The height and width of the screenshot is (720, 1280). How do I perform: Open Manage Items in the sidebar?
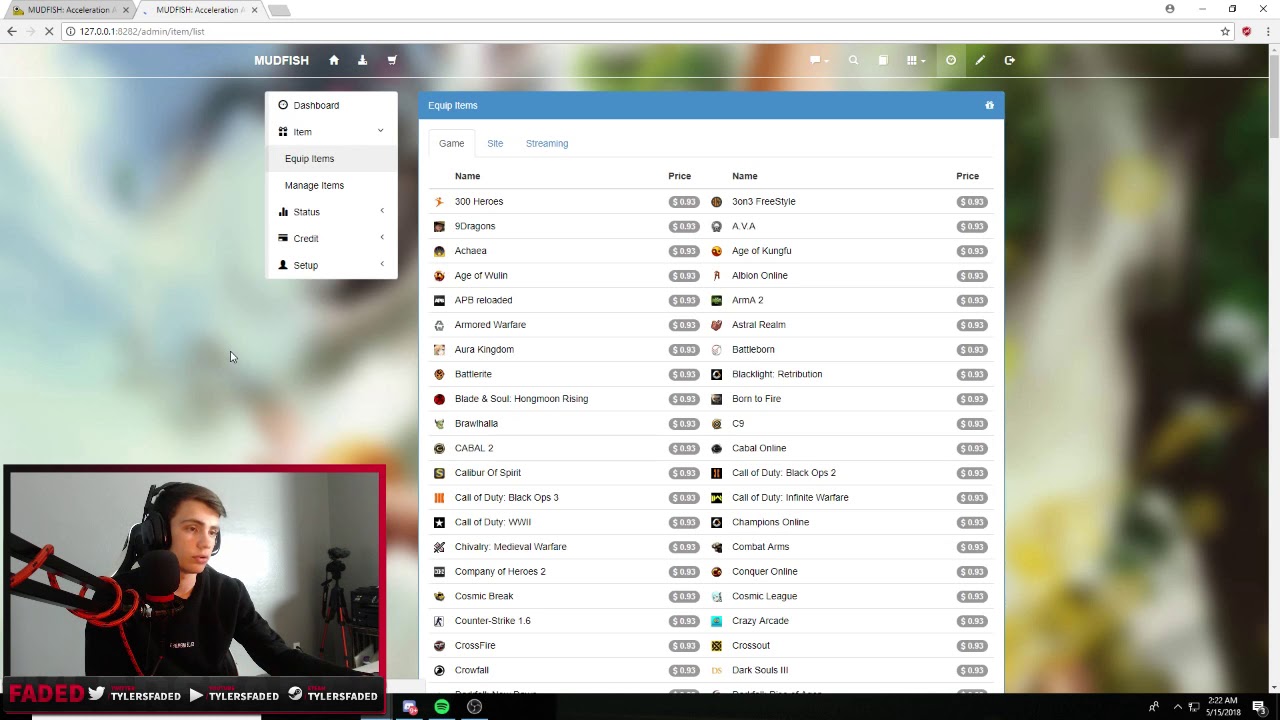click(331, 185)
